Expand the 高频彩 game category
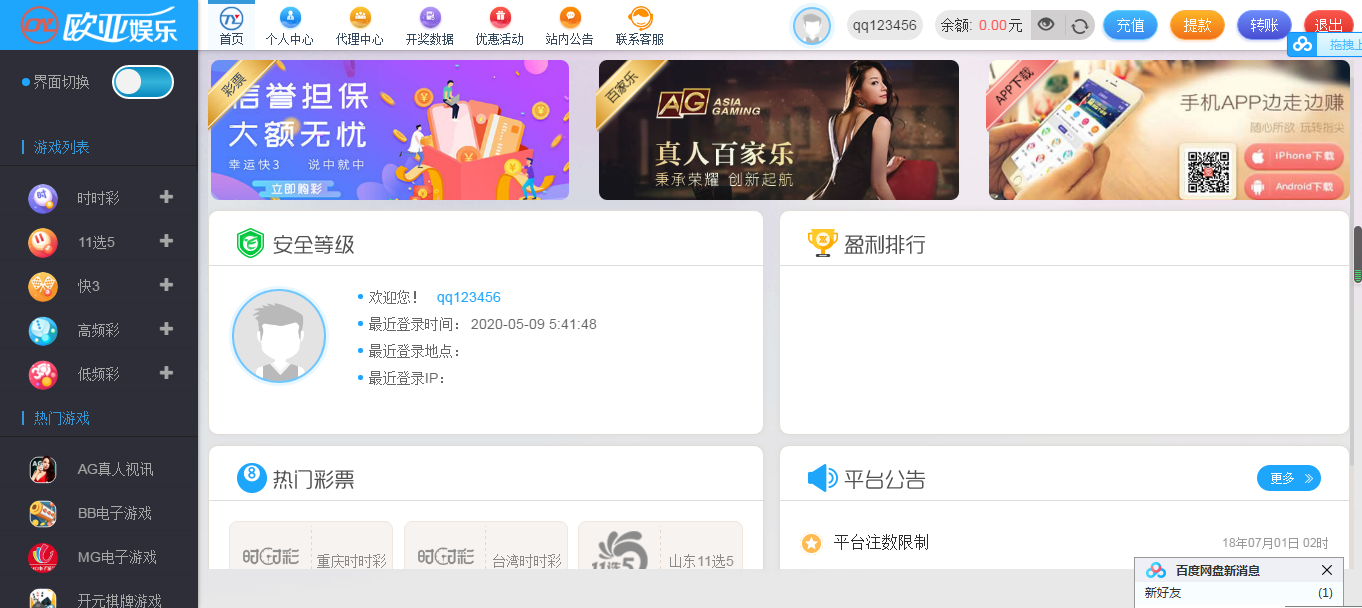 click(166, 331)
